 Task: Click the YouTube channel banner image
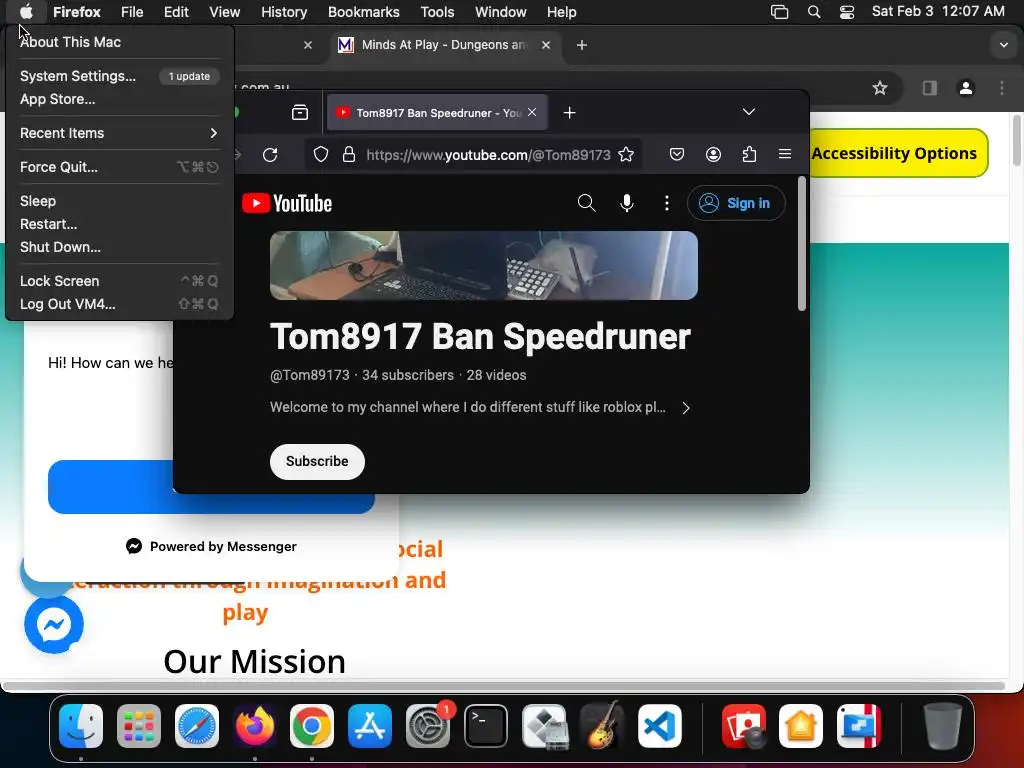point(484,265)
